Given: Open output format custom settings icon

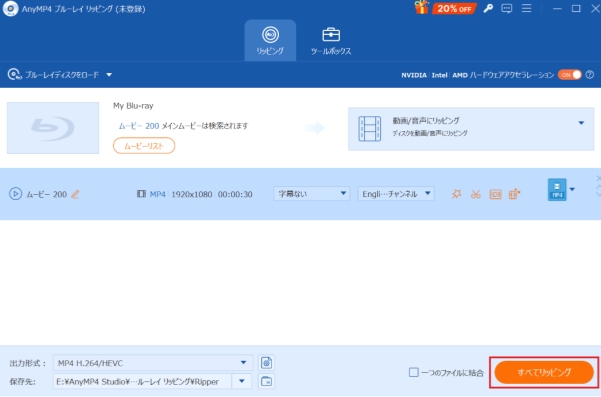Looking at the screenshot, I should click(x=266, y=363).
